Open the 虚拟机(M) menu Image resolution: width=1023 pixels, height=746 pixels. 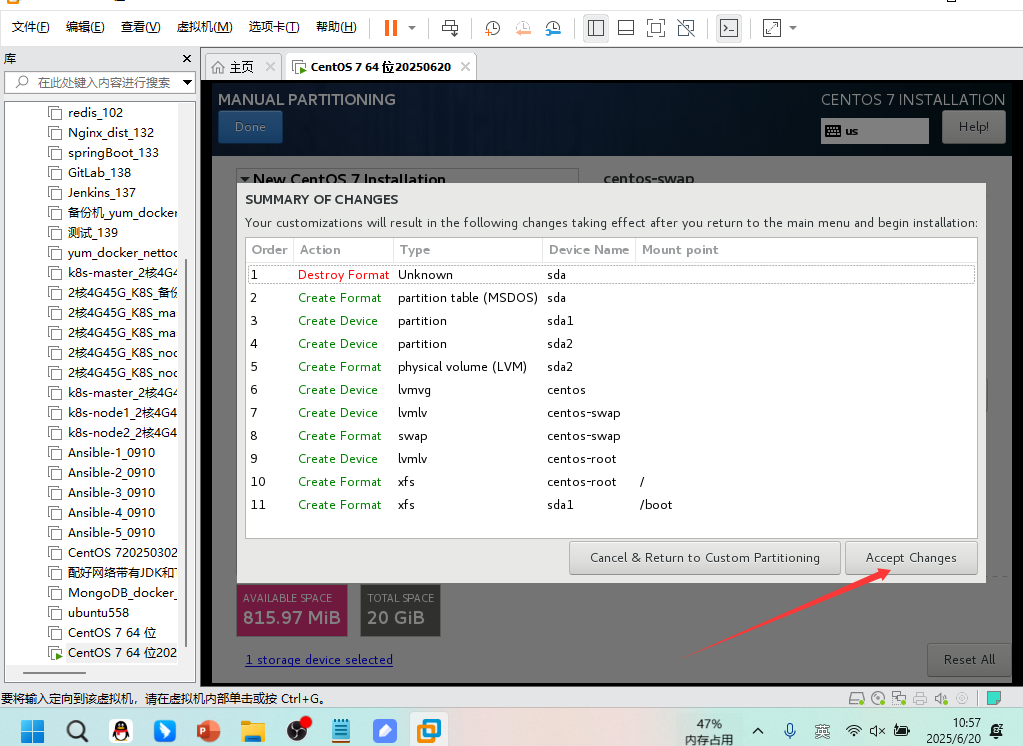(x=204, y=26)
